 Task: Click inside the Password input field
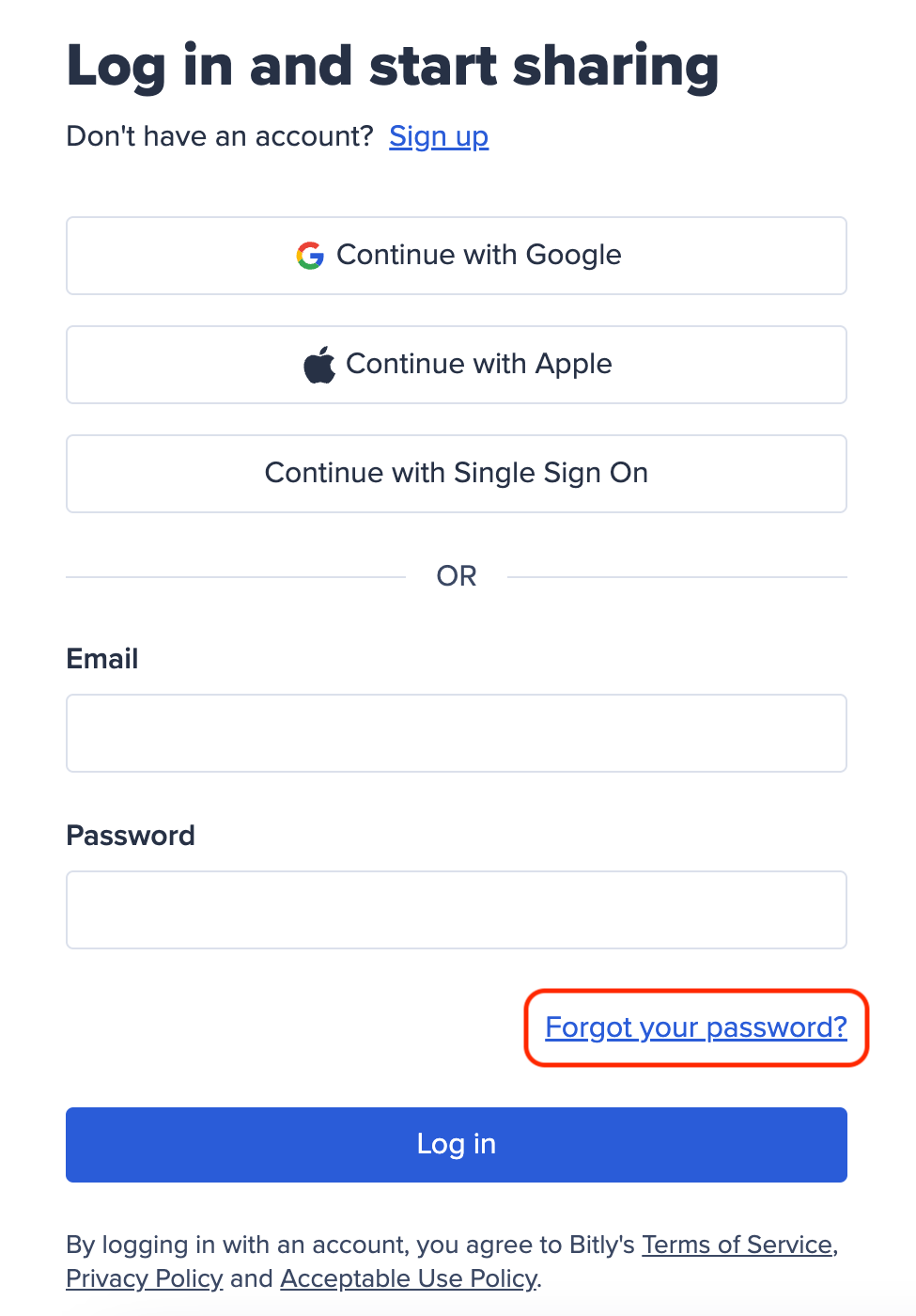[x=457, y=909]
